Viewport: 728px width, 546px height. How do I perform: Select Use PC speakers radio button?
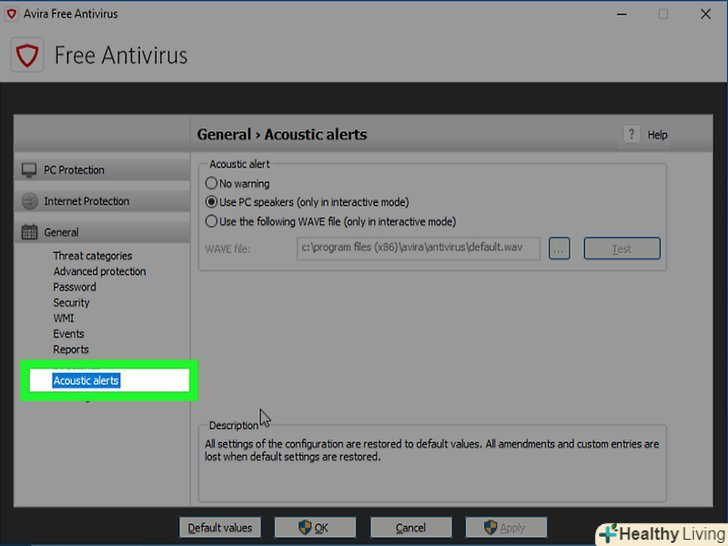coord(211,202)
